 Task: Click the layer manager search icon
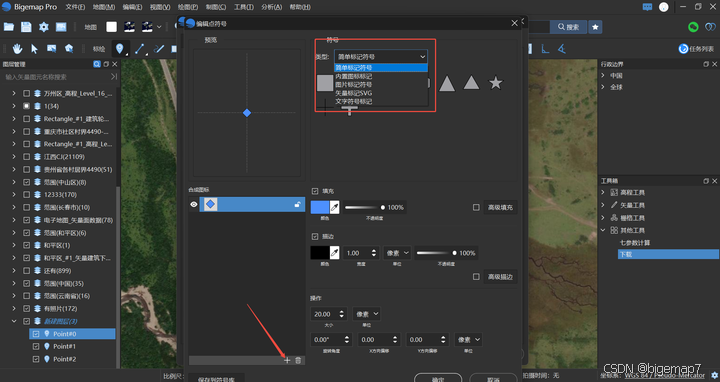(97, 64)
